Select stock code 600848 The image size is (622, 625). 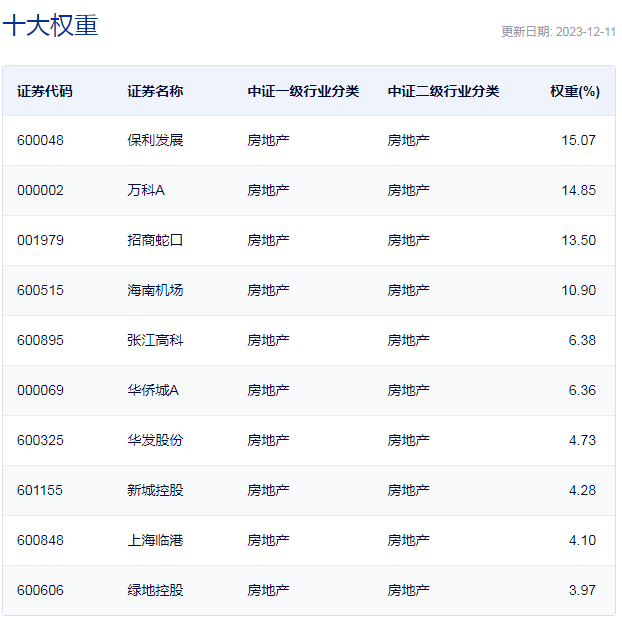pyautogui.click(x=40, y=540)
